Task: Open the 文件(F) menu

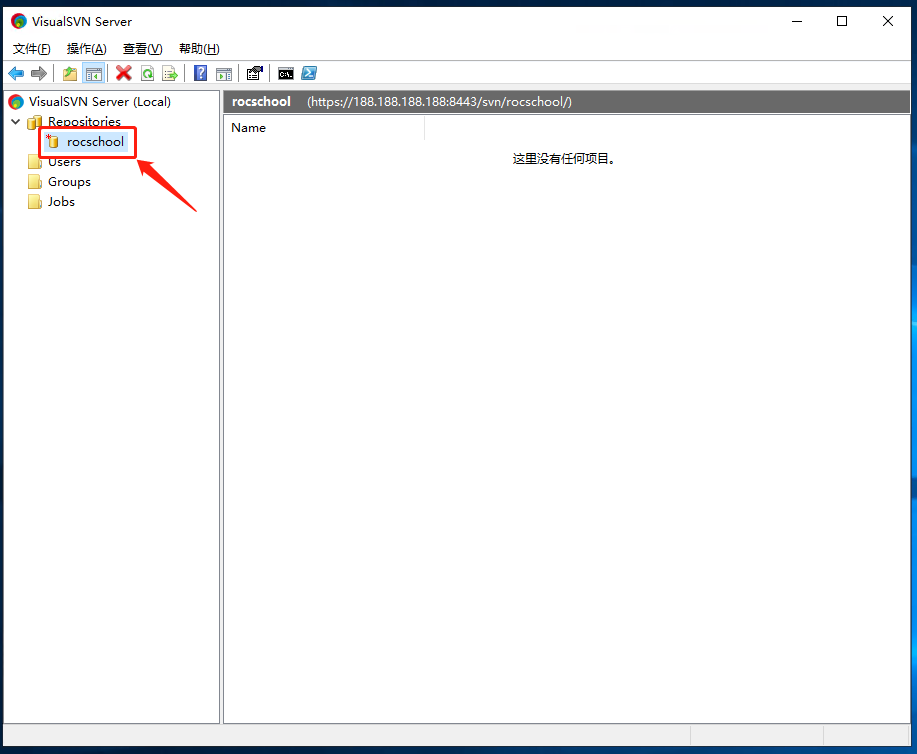Action: 32,49
